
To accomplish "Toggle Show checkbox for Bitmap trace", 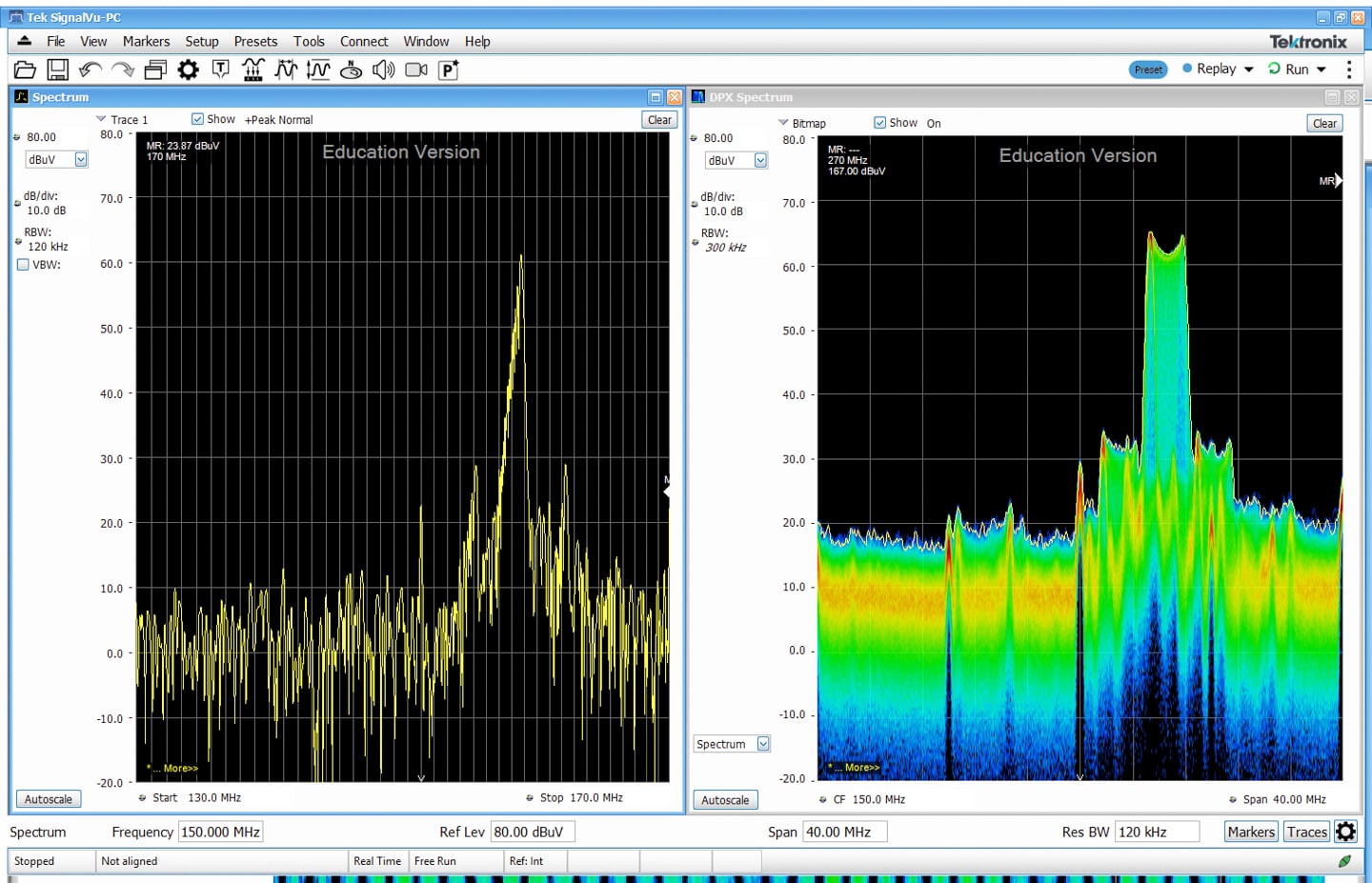I will point(879,123).
